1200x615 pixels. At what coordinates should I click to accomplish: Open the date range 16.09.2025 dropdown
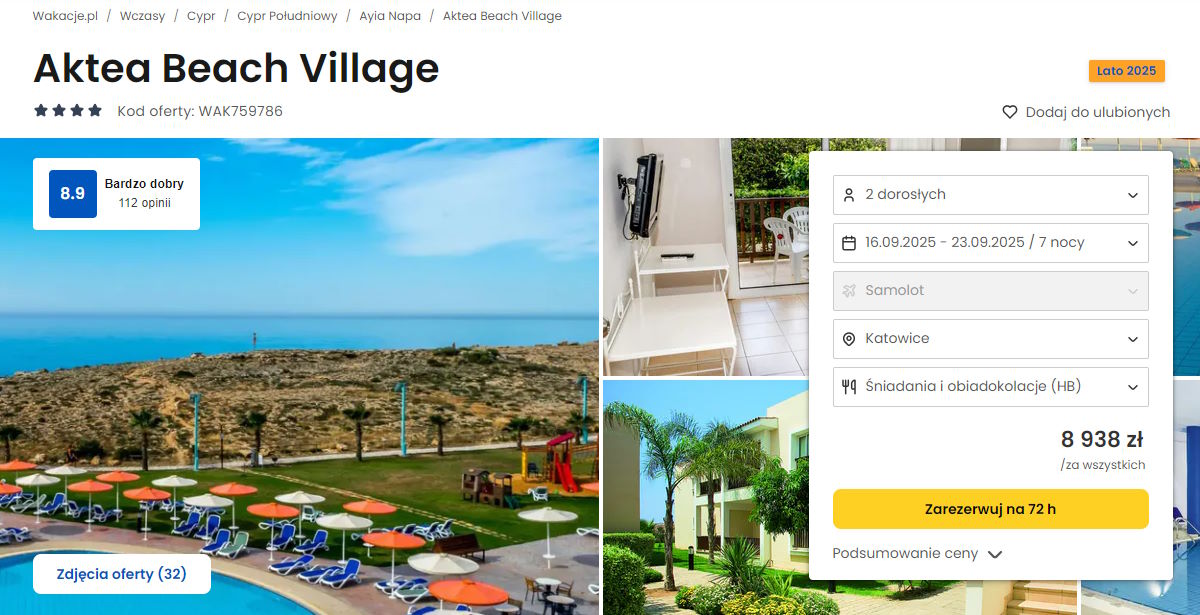990,243
